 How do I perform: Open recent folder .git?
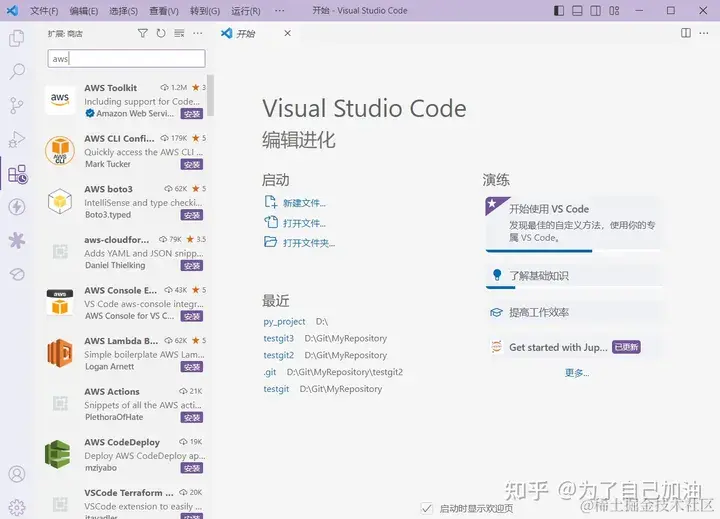tap(270, 372)
